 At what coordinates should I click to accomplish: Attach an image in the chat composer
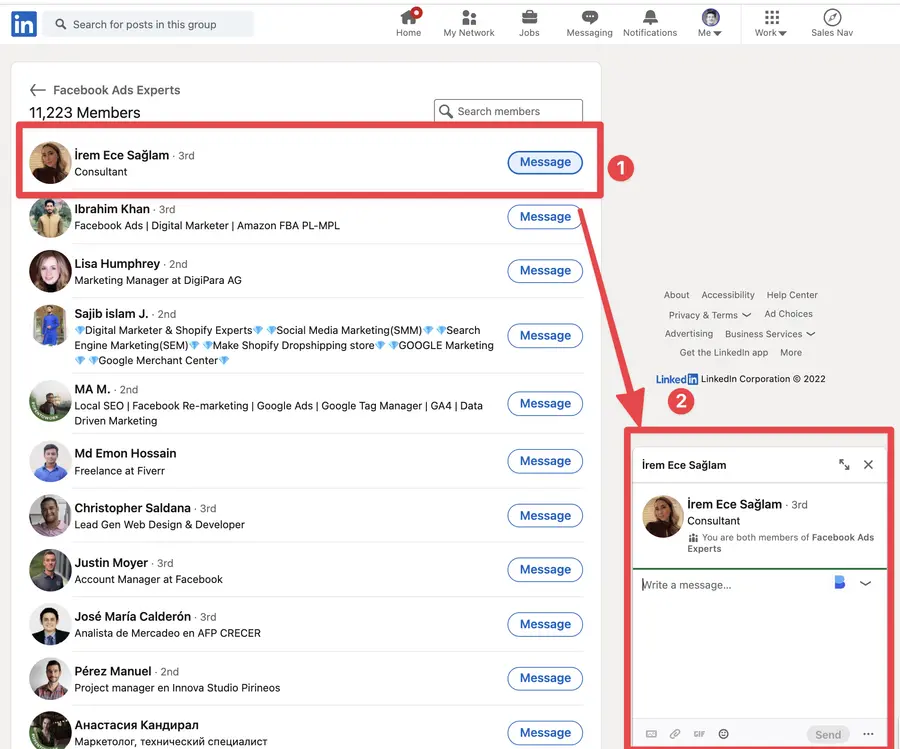click(651, 733)
